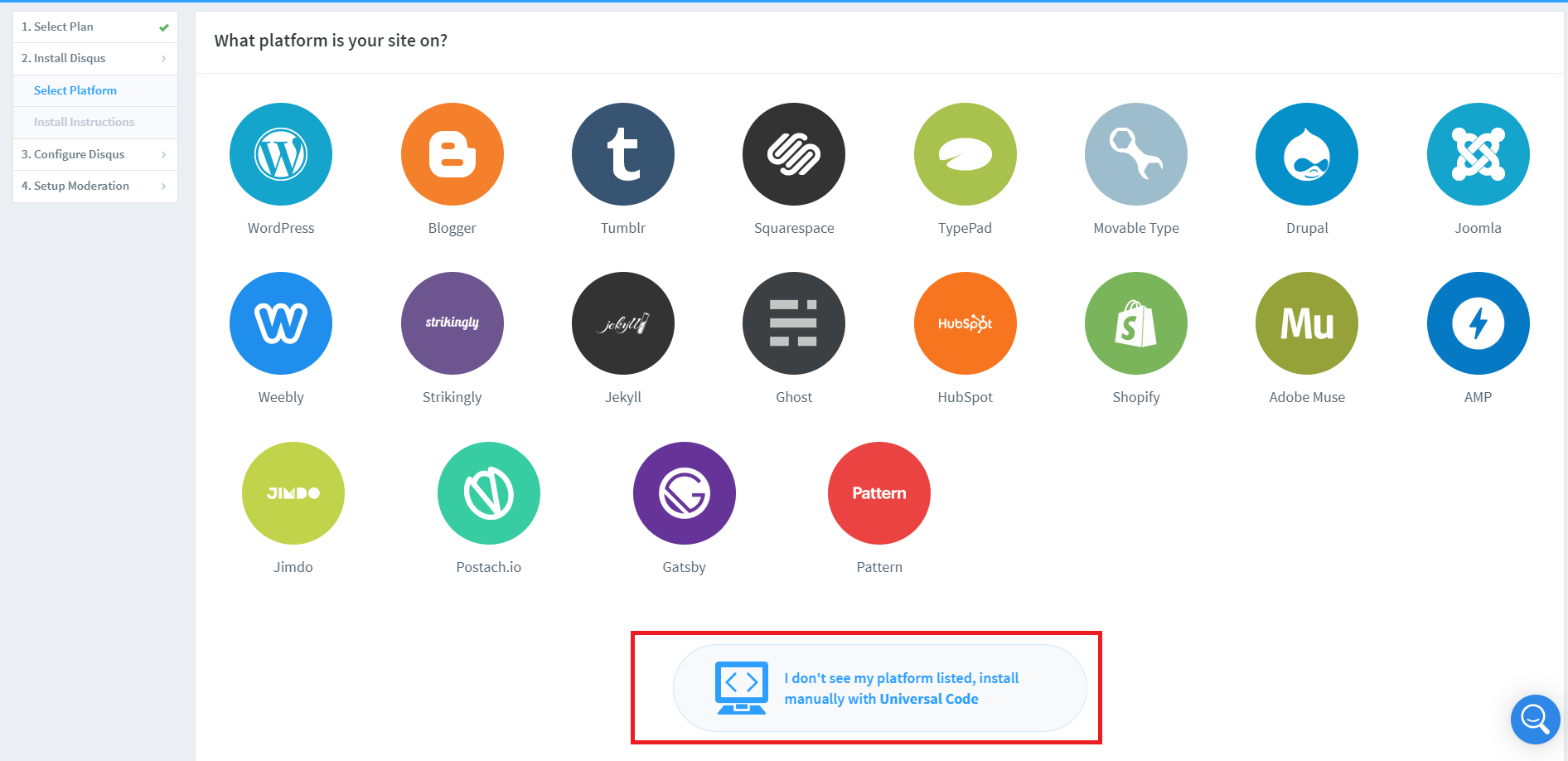Click the Squarespace text label
The height and width of the screenshot is (761, 1568).
pyautogui.click(x=794, y=228)
